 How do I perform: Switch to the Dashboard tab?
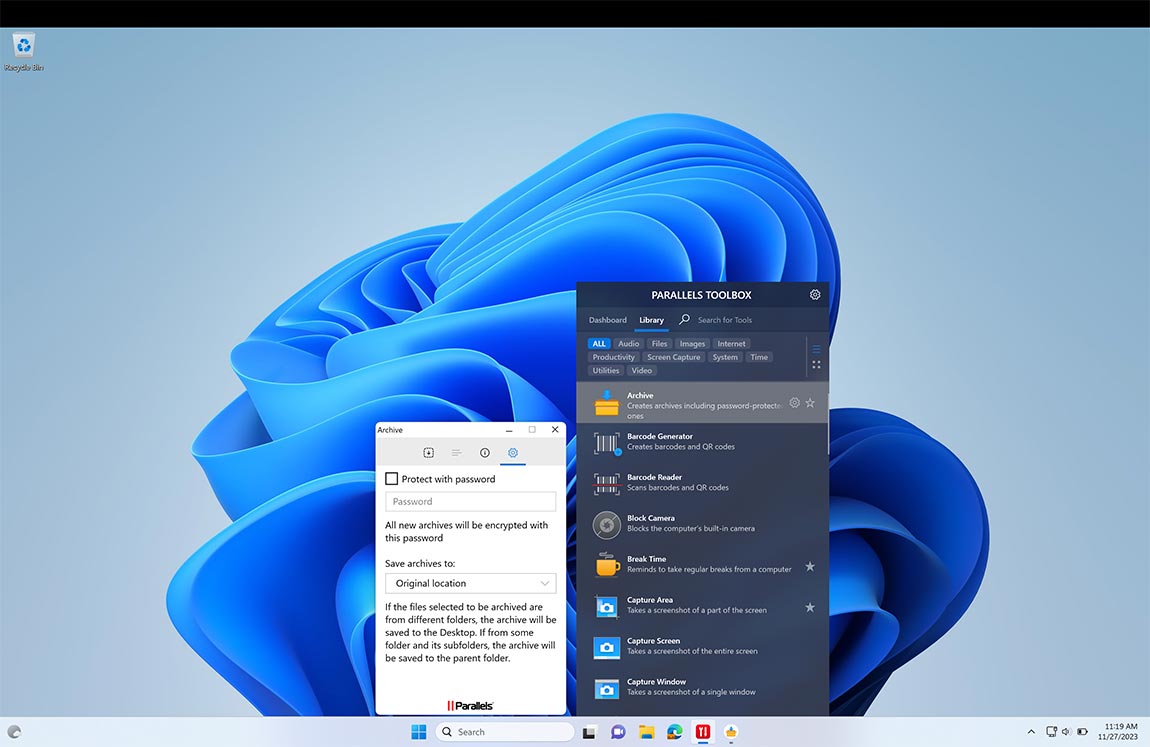(x=607, y=320)
